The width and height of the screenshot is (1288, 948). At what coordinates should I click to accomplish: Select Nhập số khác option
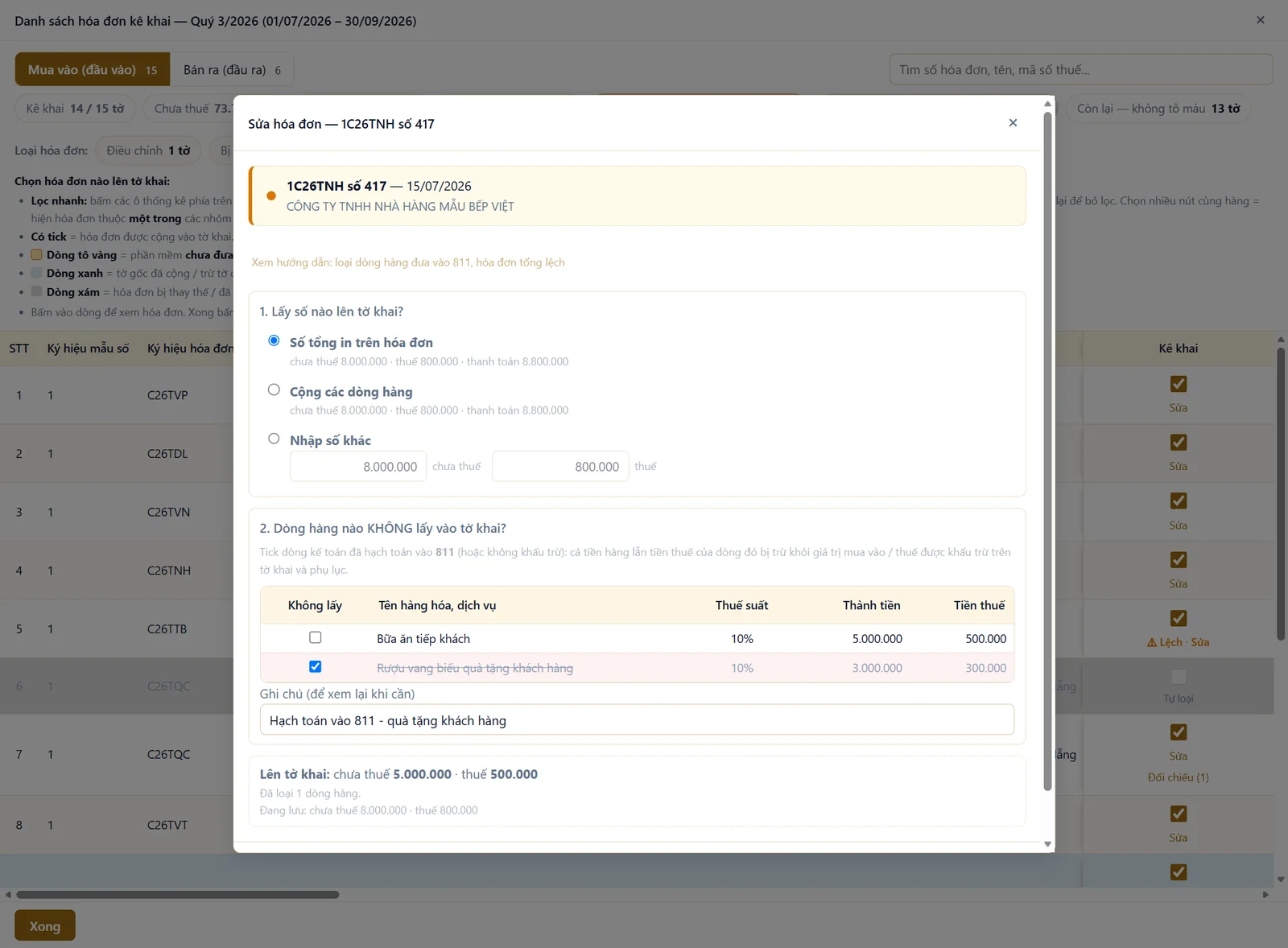[274, 439]
